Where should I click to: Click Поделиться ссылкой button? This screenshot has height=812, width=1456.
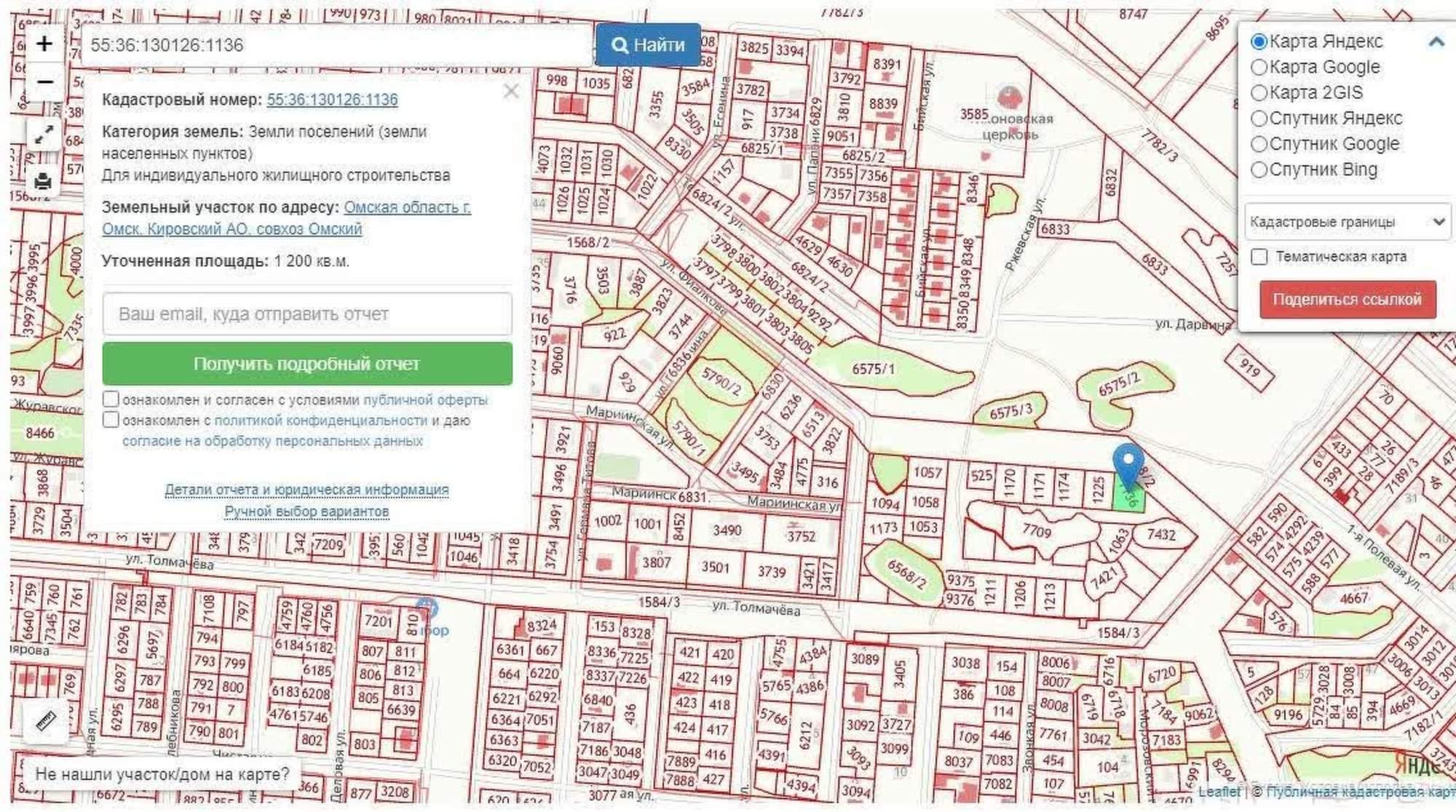tap(1348, 300)
